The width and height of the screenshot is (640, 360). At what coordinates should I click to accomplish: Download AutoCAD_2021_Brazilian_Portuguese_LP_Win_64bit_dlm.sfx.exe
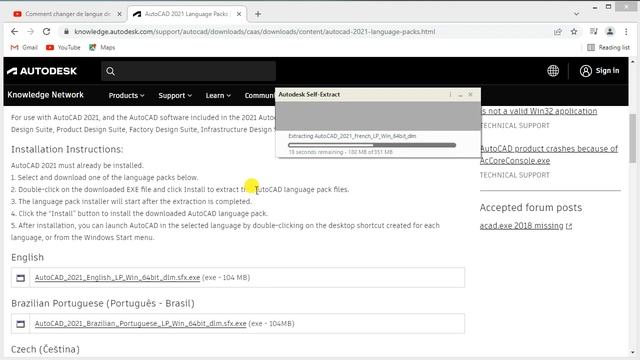pos(140,323)
